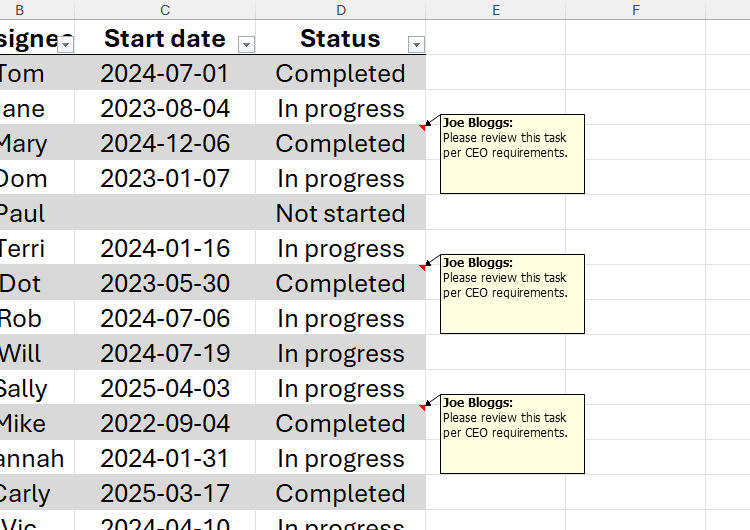Image resolution: width=750 pixels, height=530 pixels.
Task: Select the Joe Bloggs note beside Mike's row
Action: 512,434
